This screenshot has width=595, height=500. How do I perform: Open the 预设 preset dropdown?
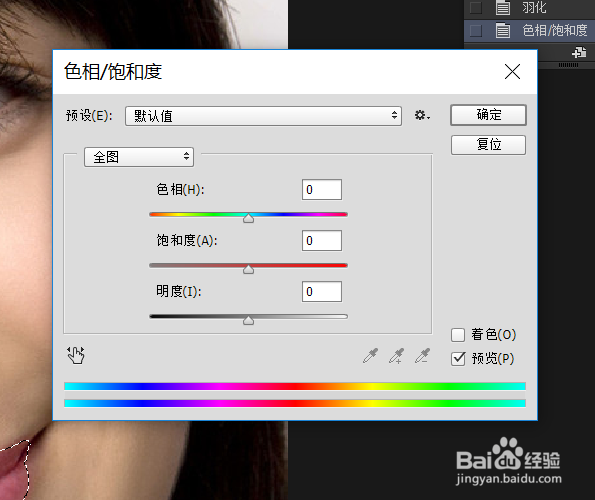click(x=263, y=116)
